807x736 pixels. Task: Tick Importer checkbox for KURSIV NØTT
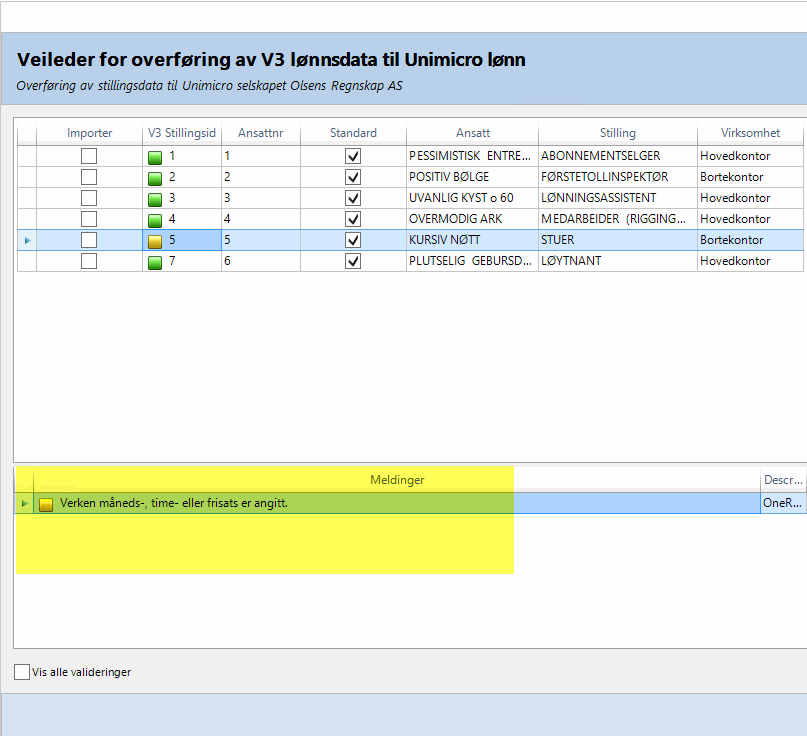[89, 240]
